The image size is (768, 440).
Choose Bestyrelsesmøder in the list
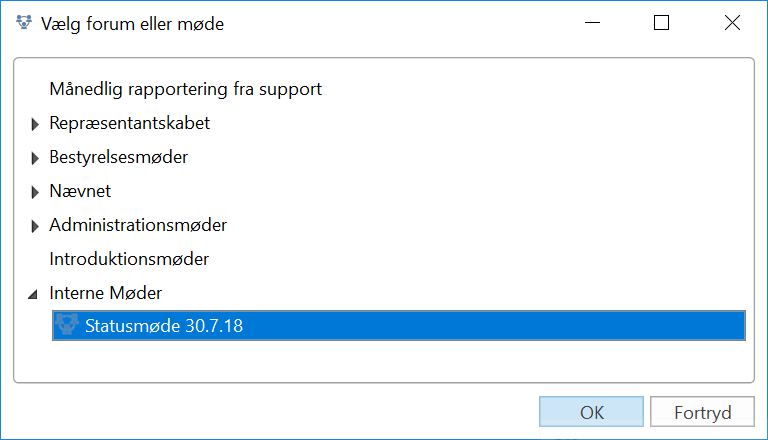point(118,158)
